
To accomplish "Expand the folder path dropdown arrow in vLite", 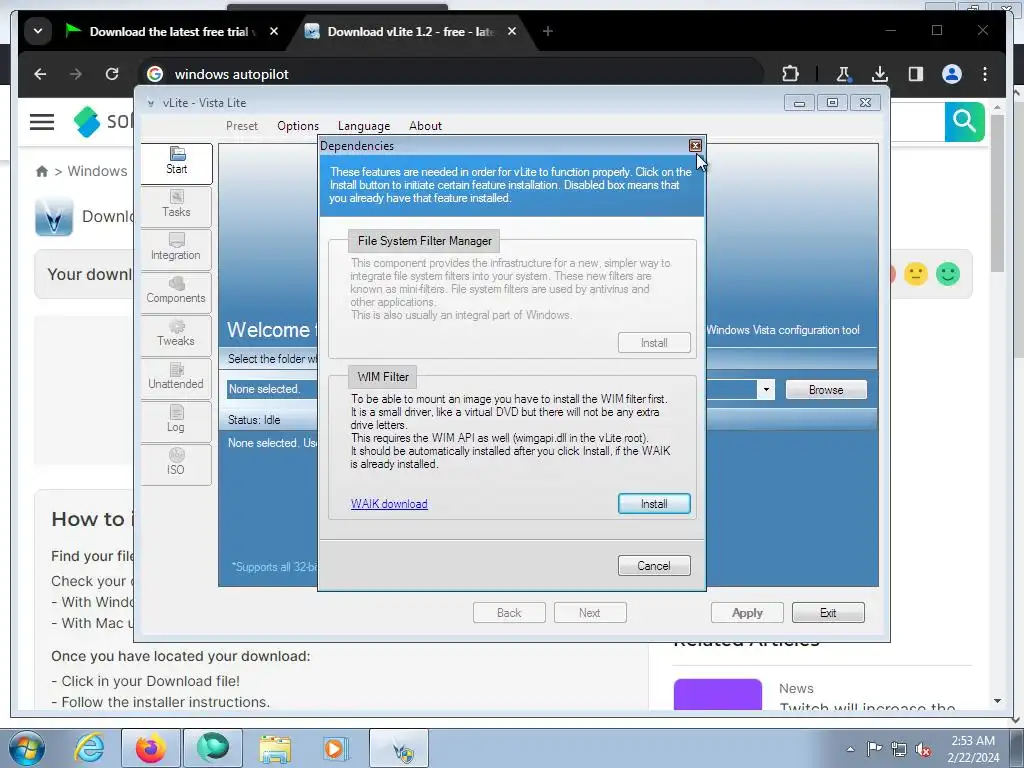I will [x=765, y=390].
